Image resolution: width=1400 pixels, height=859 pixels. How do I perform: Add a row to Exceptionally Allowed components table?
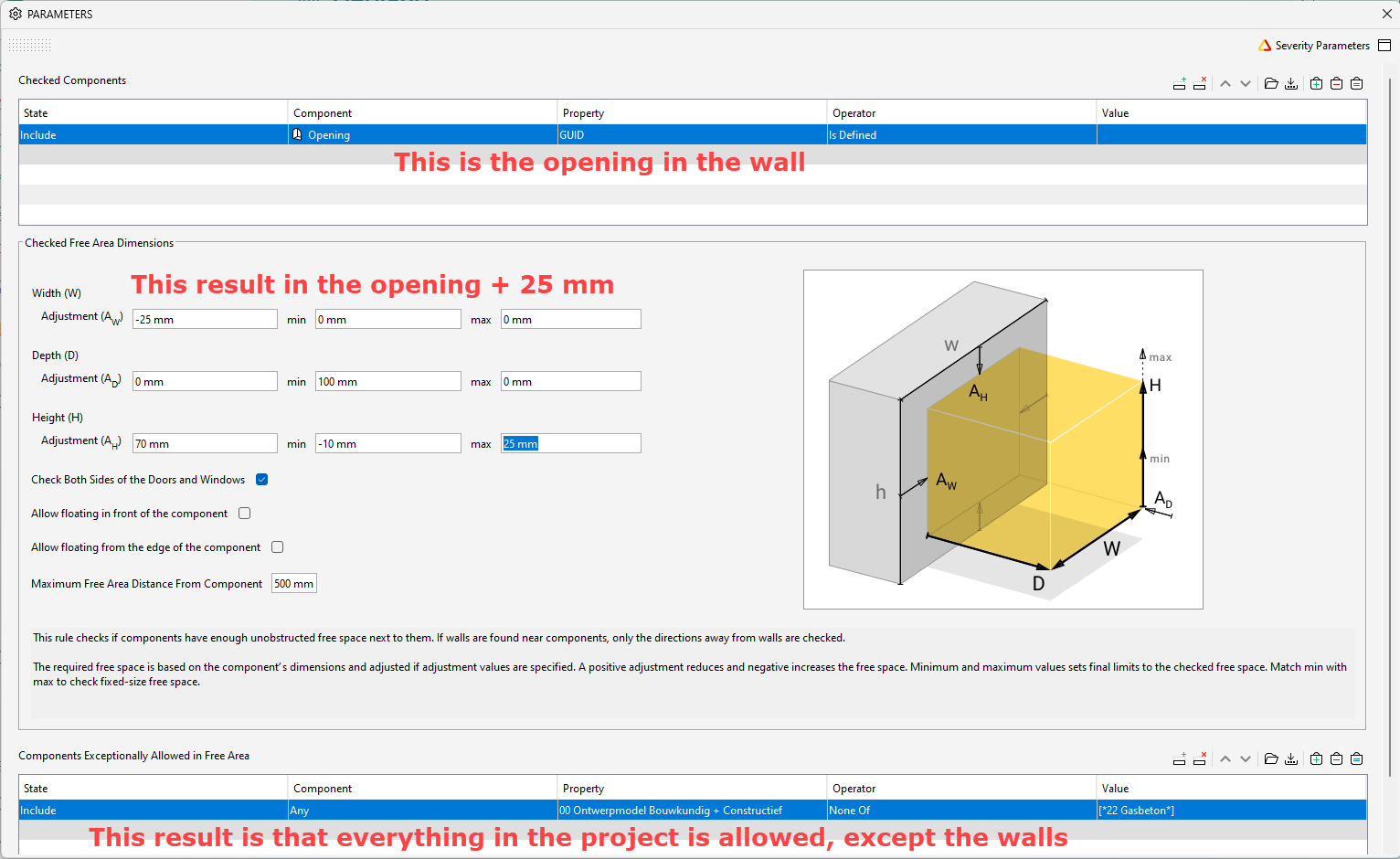1179,759
